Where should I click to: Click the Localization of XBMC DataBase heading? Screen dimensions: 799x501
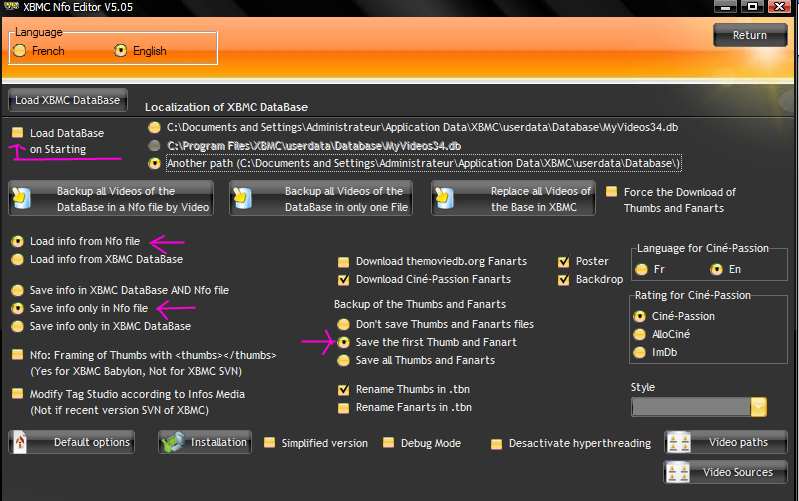[226, 107]
